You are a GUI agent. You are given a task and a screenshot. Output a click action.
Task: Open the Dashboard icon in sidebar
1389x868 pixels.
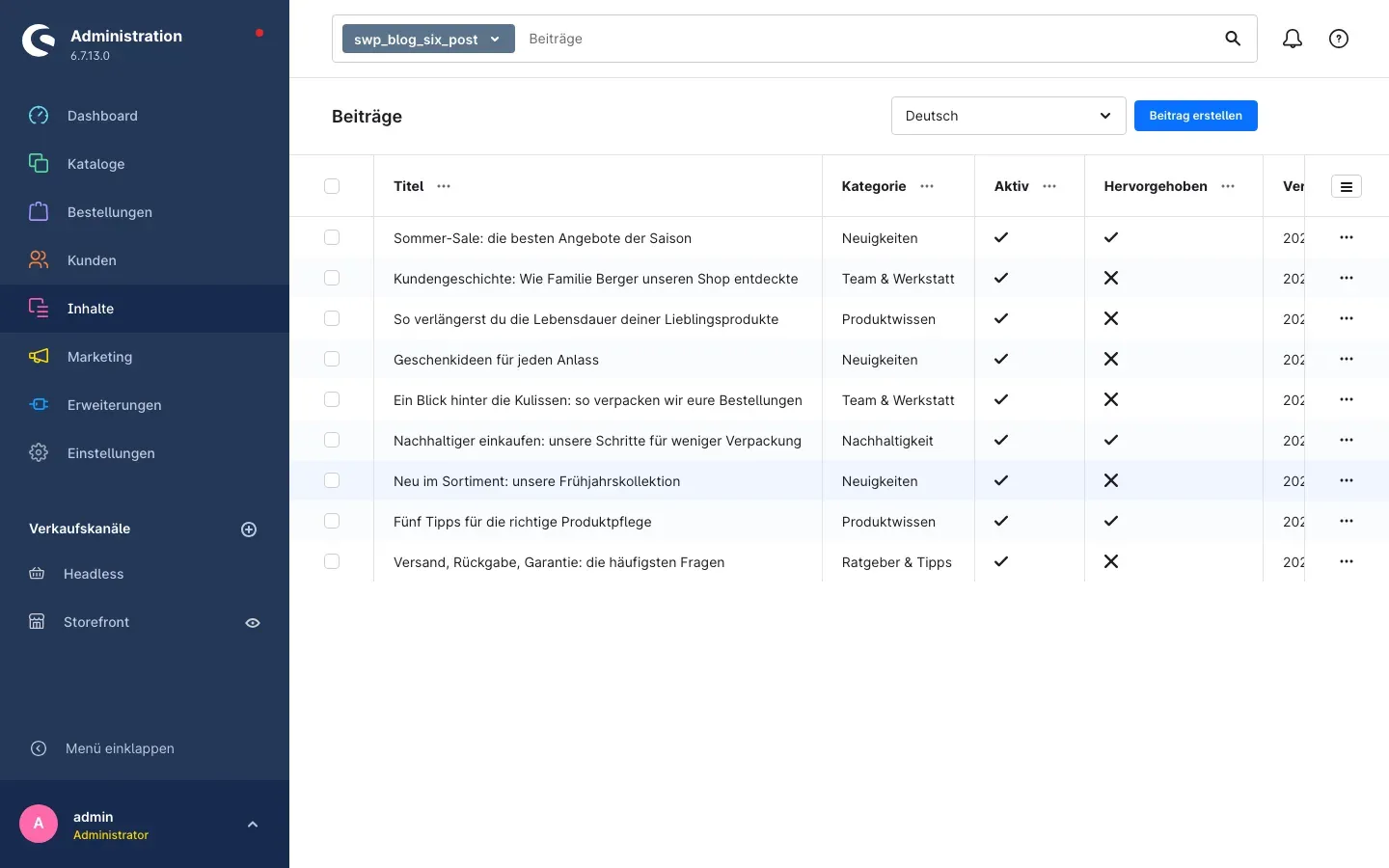[x=39, y=116]
